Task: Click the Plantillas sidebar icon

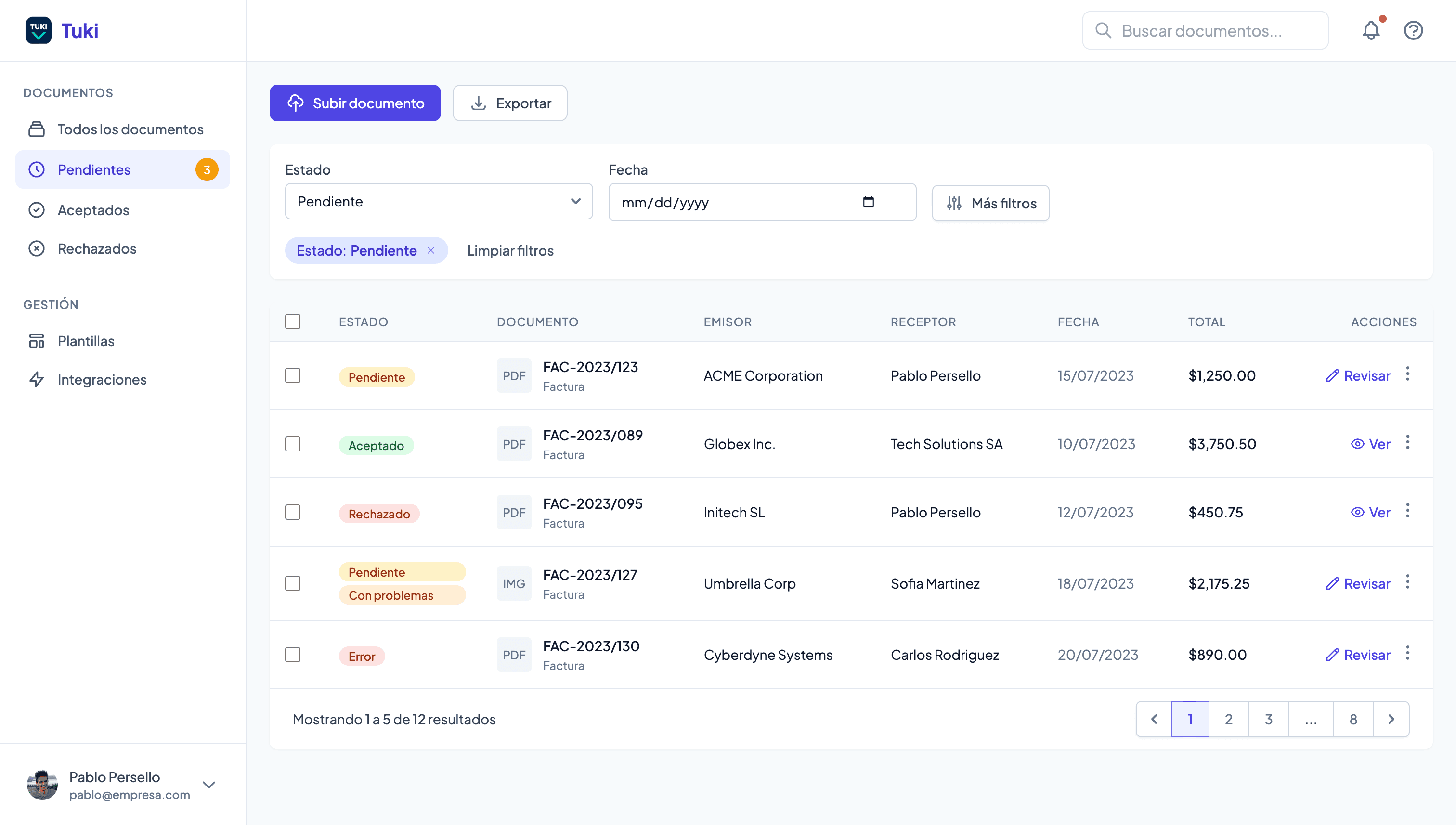Action: pos(37,340)
